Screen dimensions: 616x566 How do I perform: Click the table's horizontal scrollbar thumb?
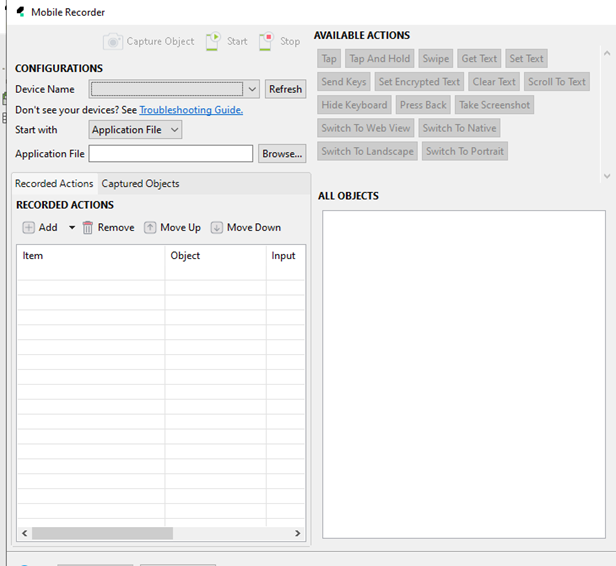pos(102,533)
